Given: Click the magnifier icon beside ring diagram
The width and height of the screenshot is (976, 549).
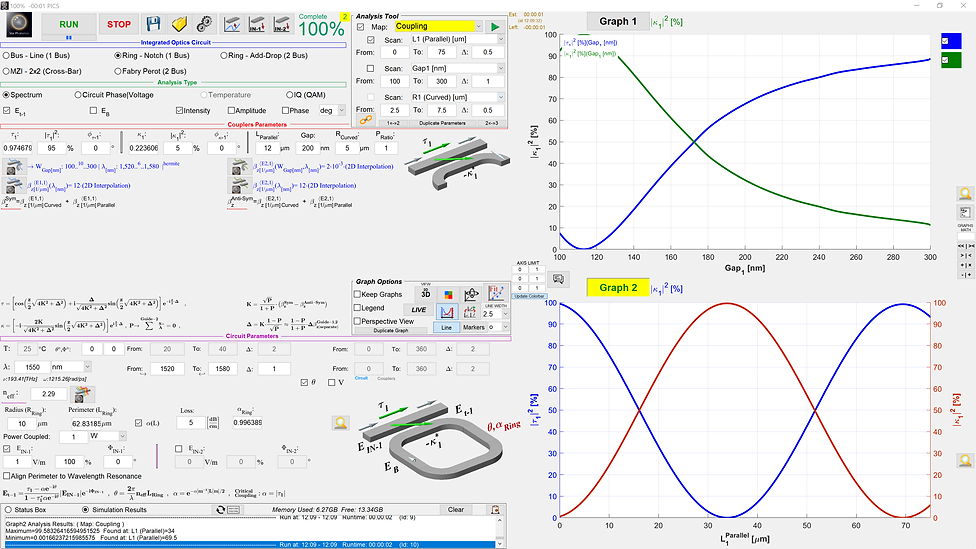Looking at the screenshot, I should tap(340, 423).
